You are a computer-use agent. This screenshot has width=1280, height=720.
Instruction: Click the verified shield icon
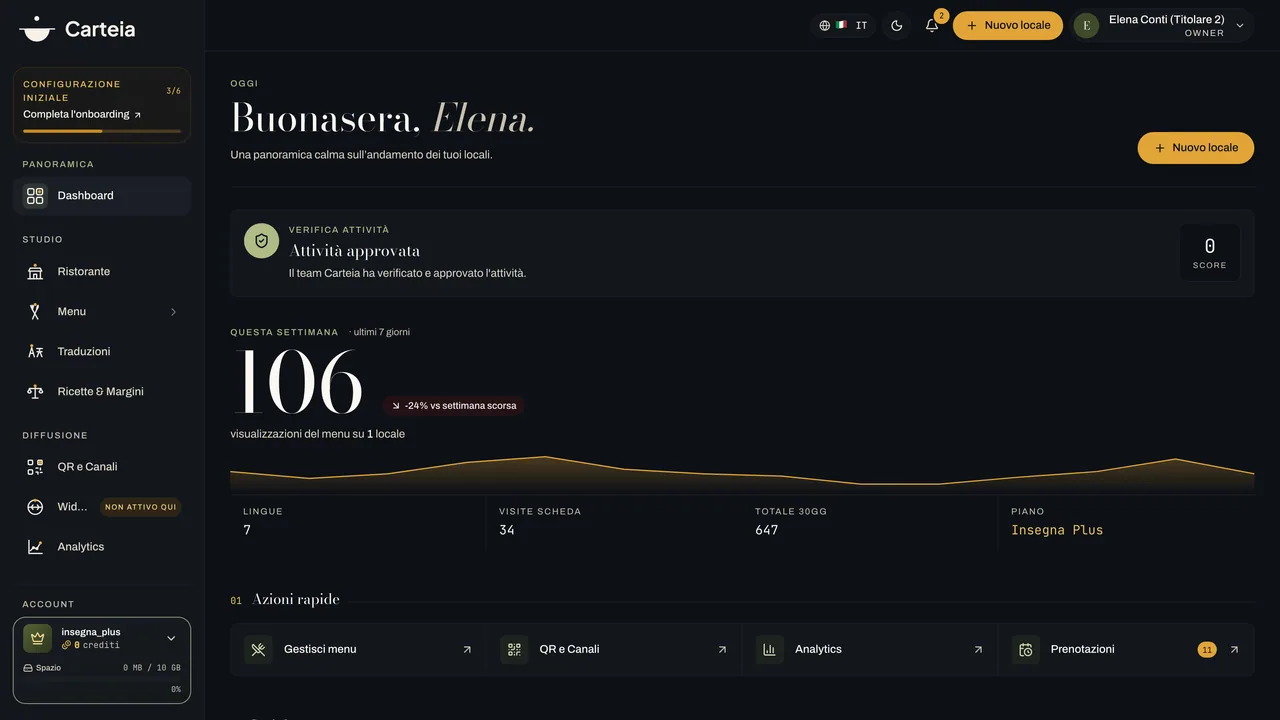point(261,241)
